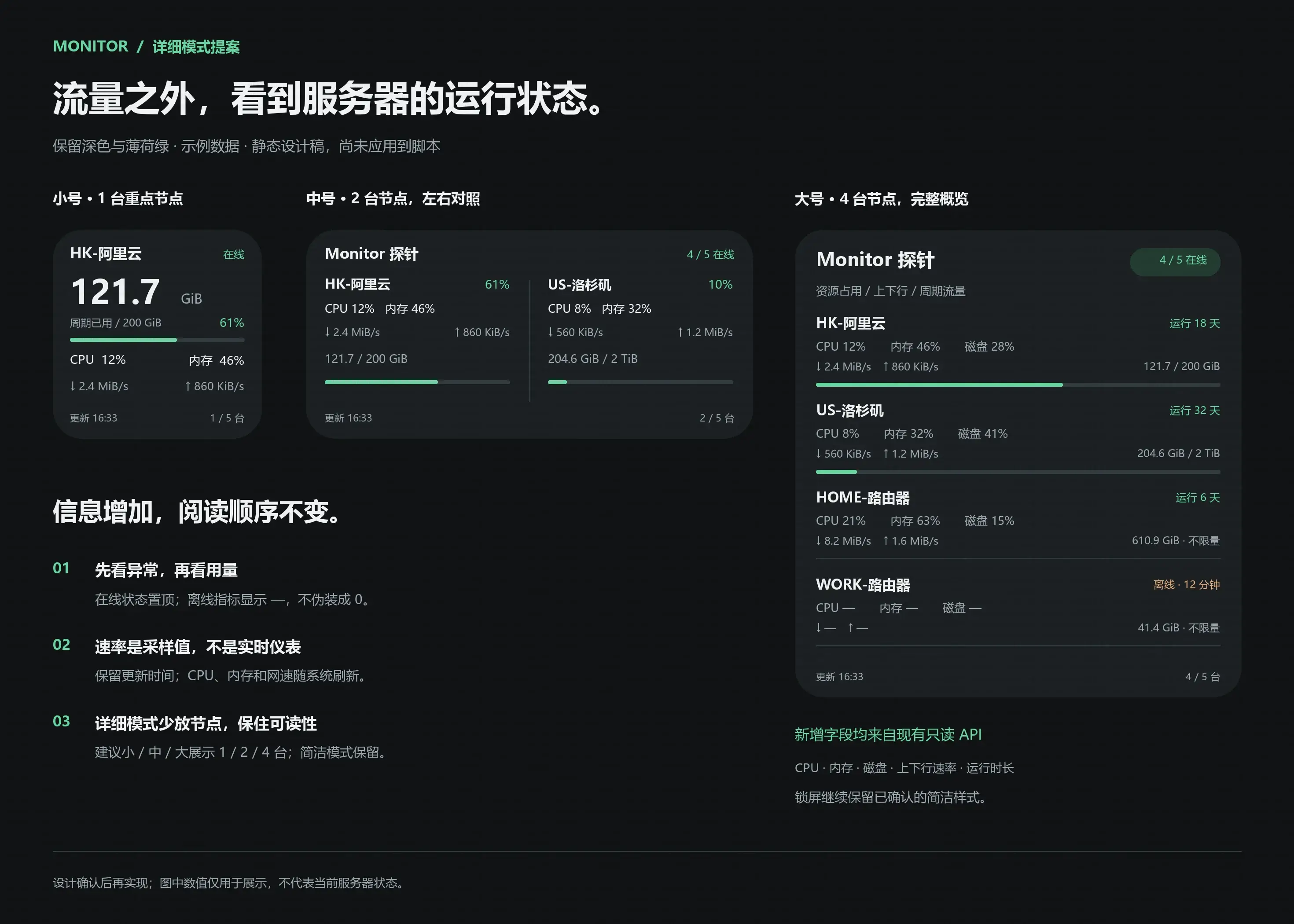Viewport: 1294px width, 924px height.
Task: Click the "WORK-路由器" node name
Action: [863, 585]
